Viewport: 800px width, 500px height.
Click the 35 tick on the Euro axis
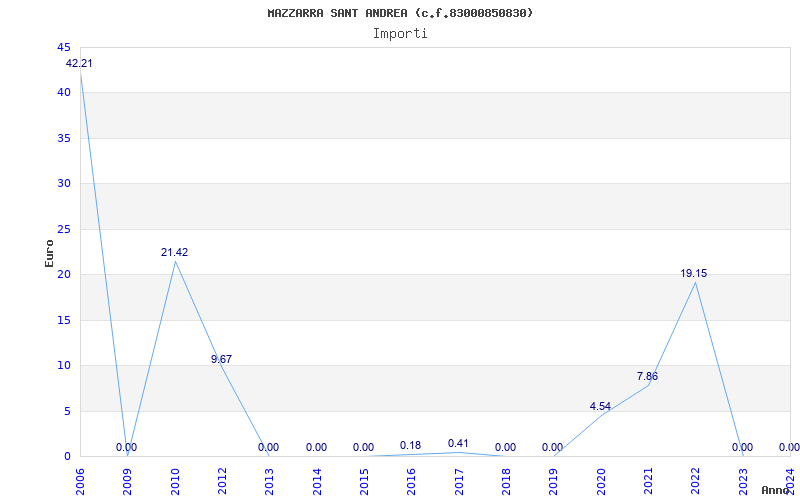64,138
